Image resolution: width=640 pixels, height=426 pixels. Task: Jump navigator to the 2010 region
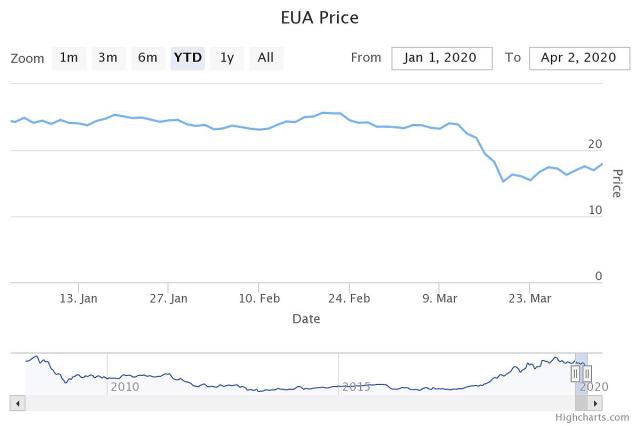(x=125, y=374)
